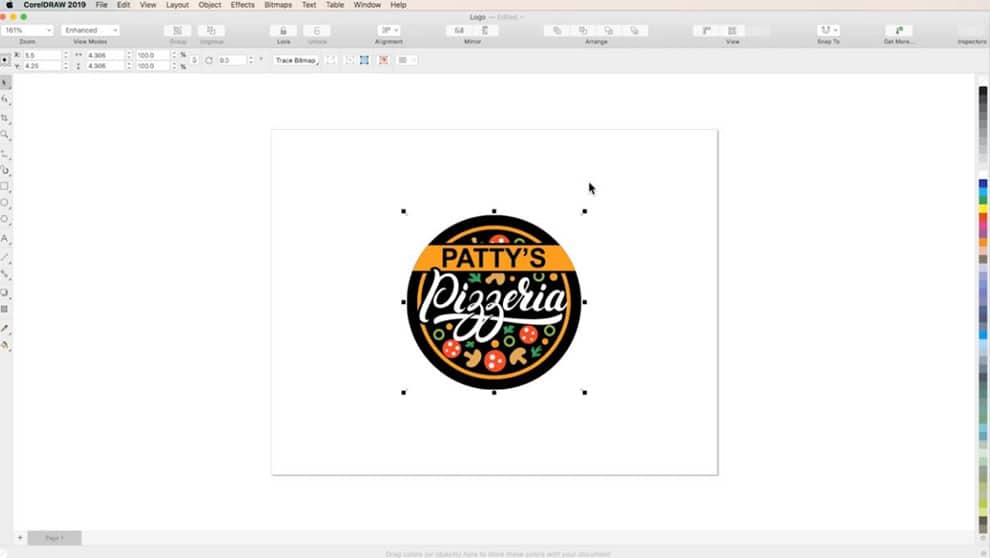Click the rotation angle input field
The height and width of the screenshot is (558, 990).
(232, 60)
